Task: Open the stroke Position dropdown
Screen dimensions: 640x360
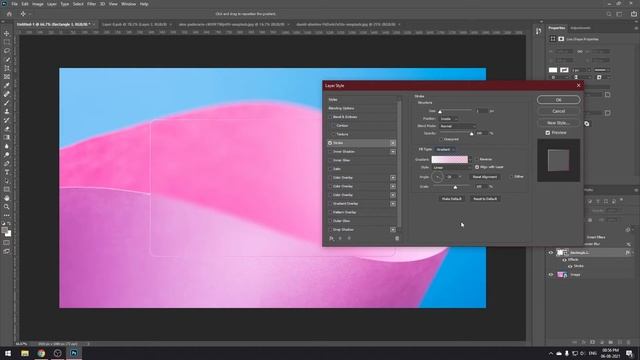Action: coord(449,119)
